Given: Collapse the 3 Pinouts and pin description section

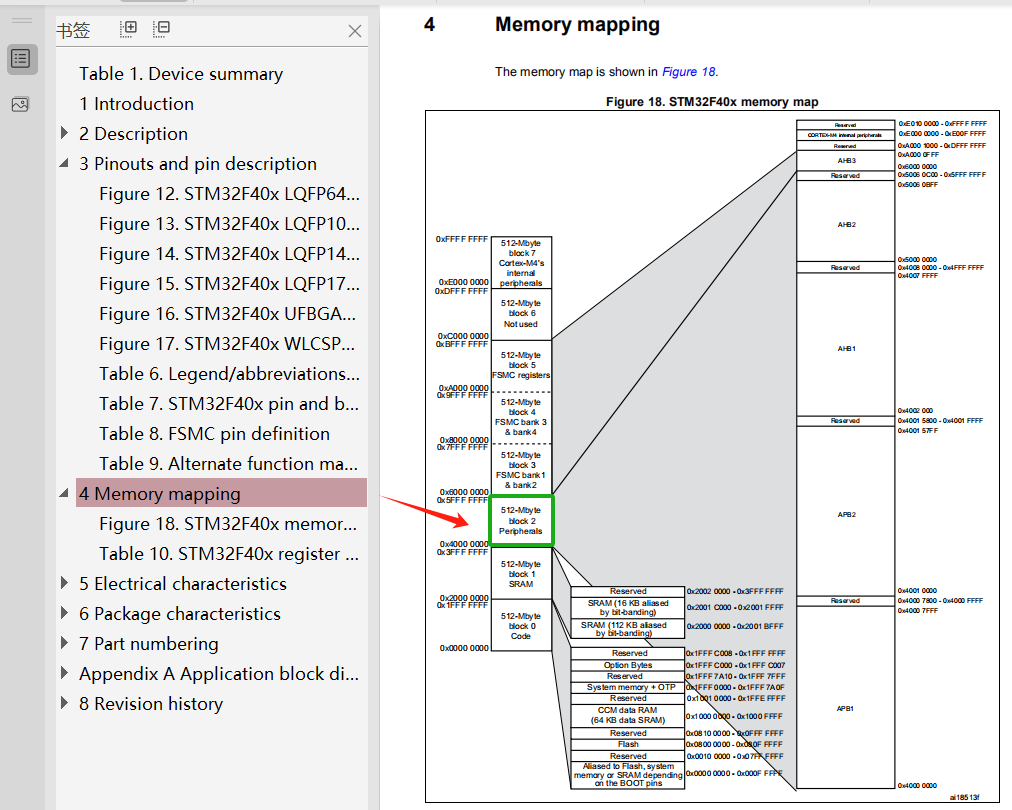Looking at the screenshot, I should coord(65,163).
